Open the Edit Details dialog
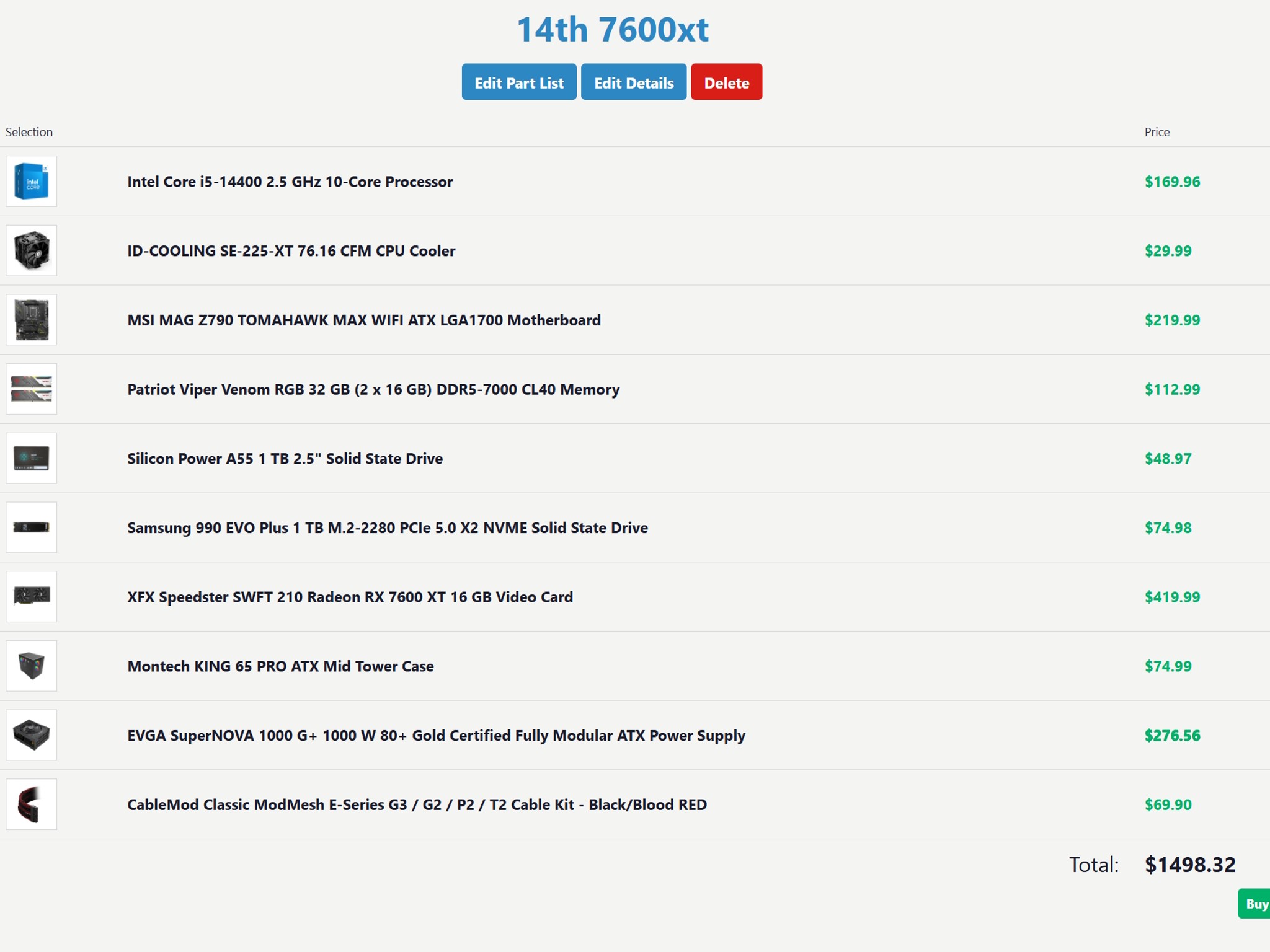The image size is (1270, 952). 633,82
